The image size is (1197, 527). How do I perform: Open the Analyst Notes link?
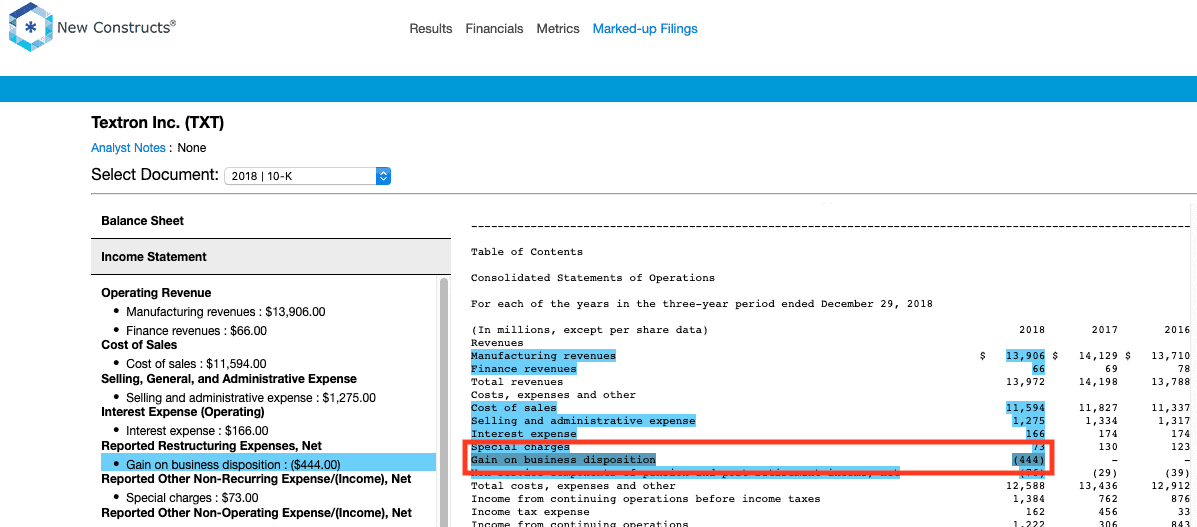tap(128, 148)
